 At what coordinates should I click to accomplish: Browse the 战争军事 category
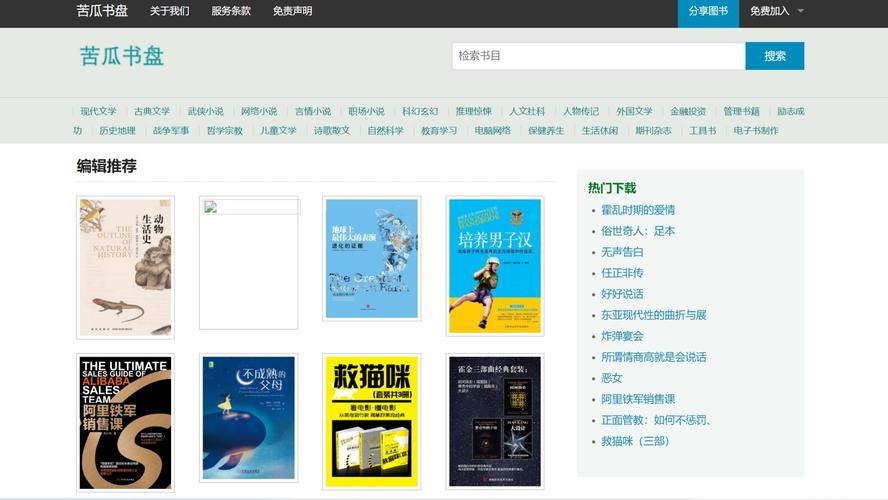[x=171, y=130]
